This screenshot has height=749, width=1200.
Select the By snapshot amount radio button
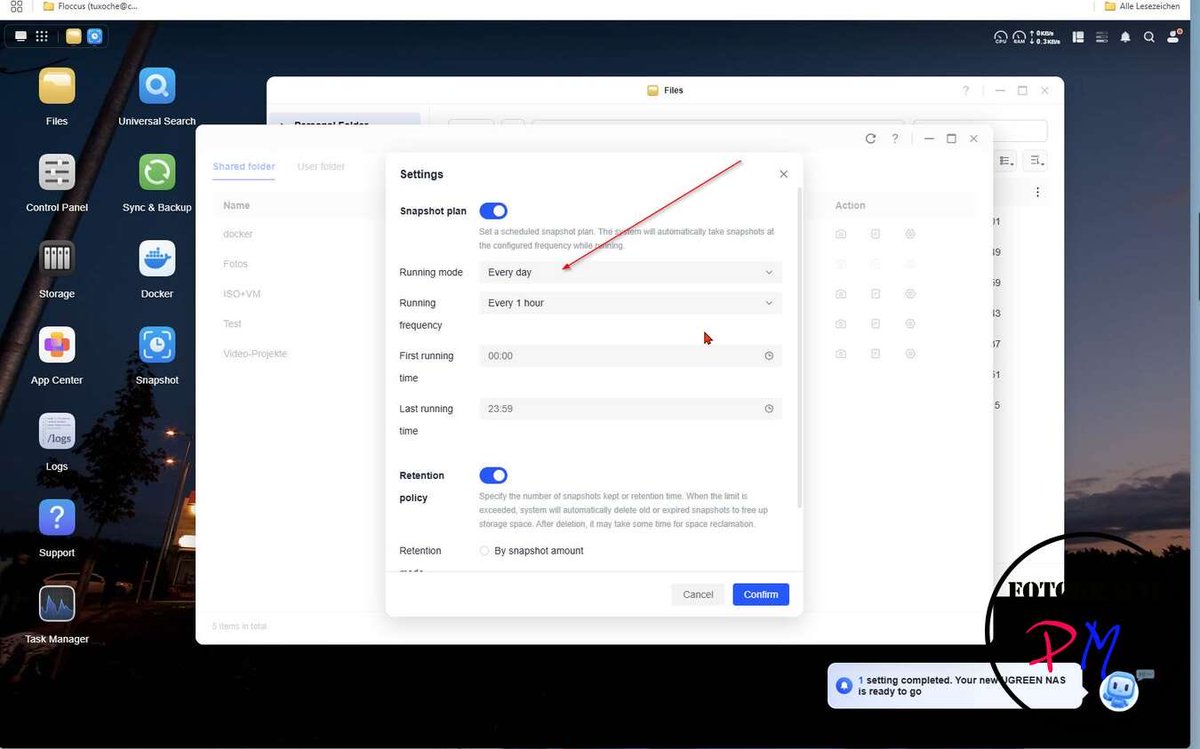[x=484, y=550]
